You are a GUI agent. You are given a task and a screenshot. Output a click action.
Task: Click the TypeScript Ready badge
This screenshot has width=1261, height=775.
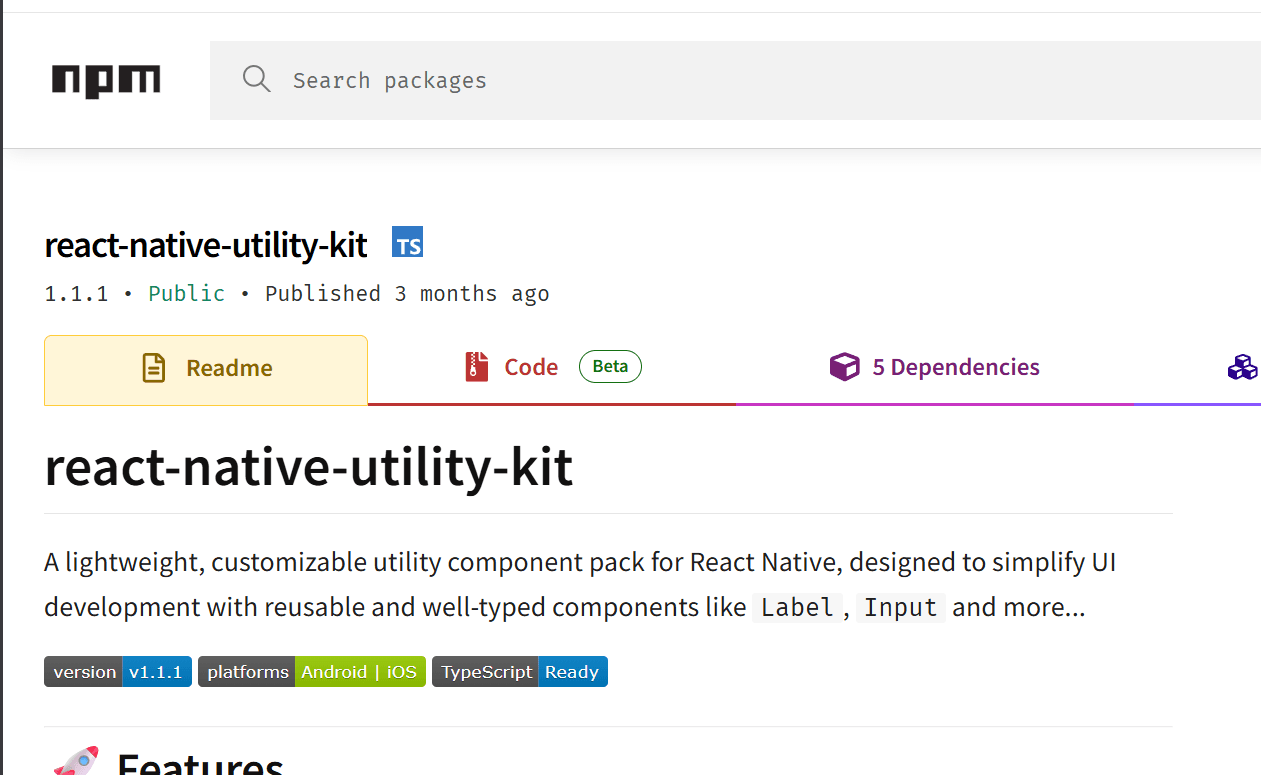click(x=519, y=671)
